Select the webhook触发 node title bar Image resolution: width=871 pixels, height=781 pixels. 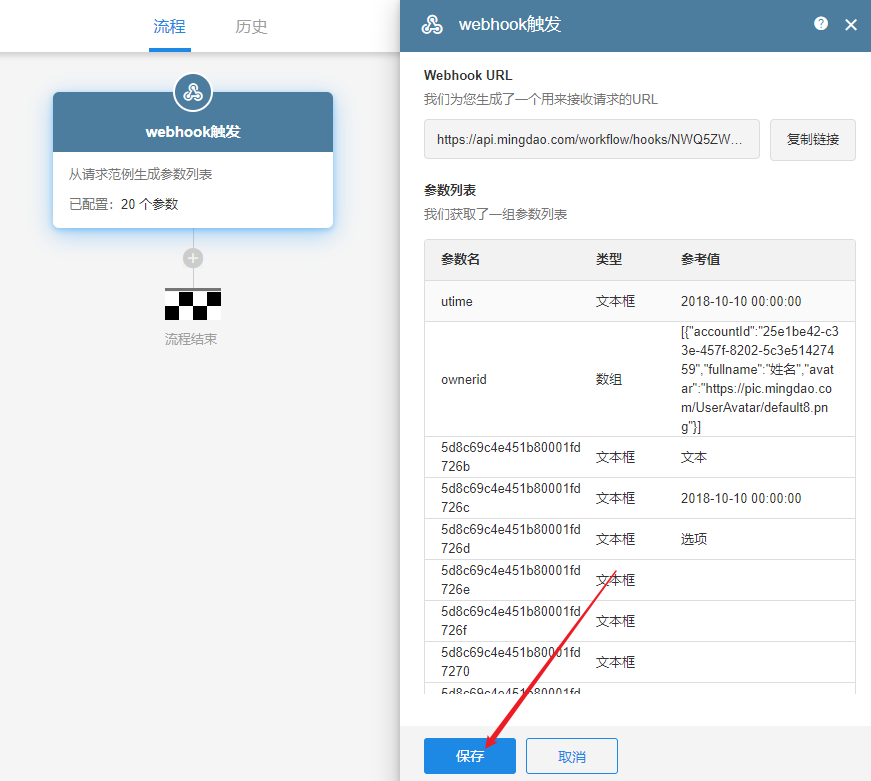point(193,131)
